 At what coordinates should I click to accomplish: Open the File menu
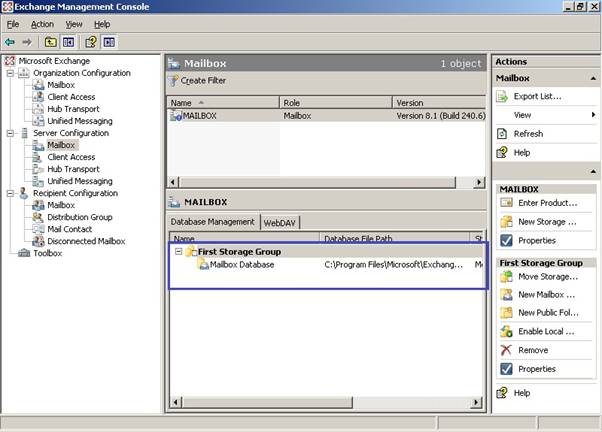click(x=13, y=24)
